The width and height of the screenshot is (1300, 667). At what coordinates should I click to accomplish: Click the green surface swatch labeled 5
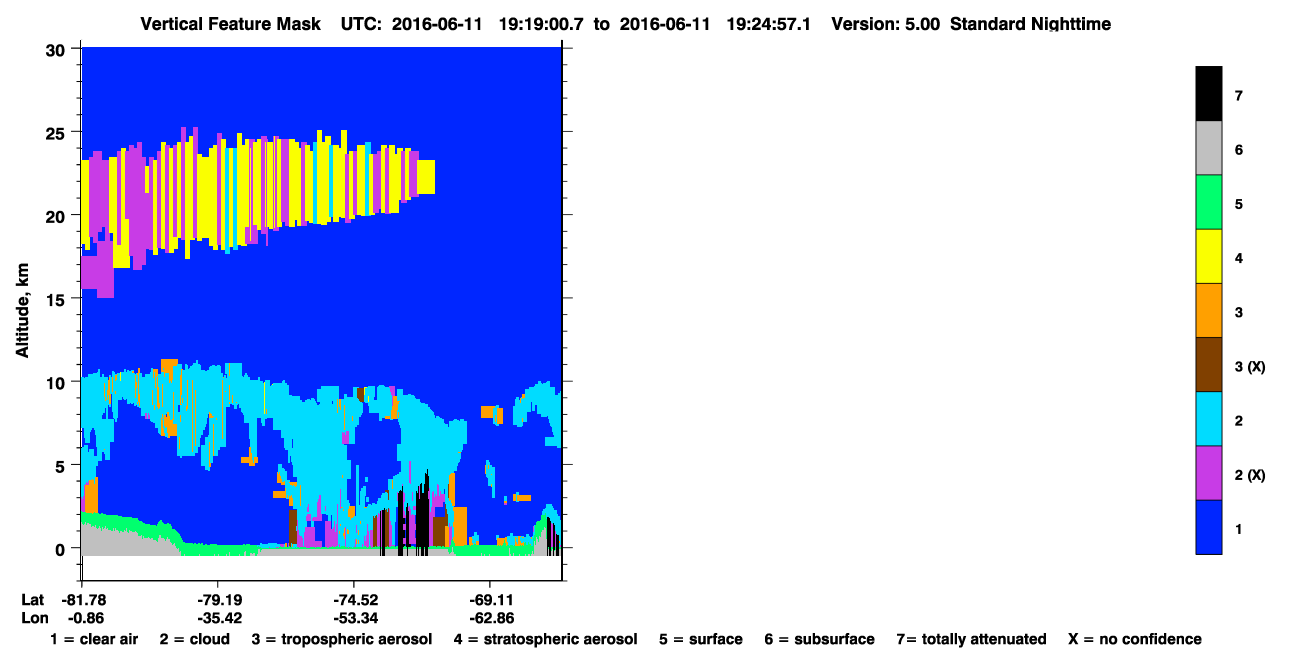[x=1208, y=202]
